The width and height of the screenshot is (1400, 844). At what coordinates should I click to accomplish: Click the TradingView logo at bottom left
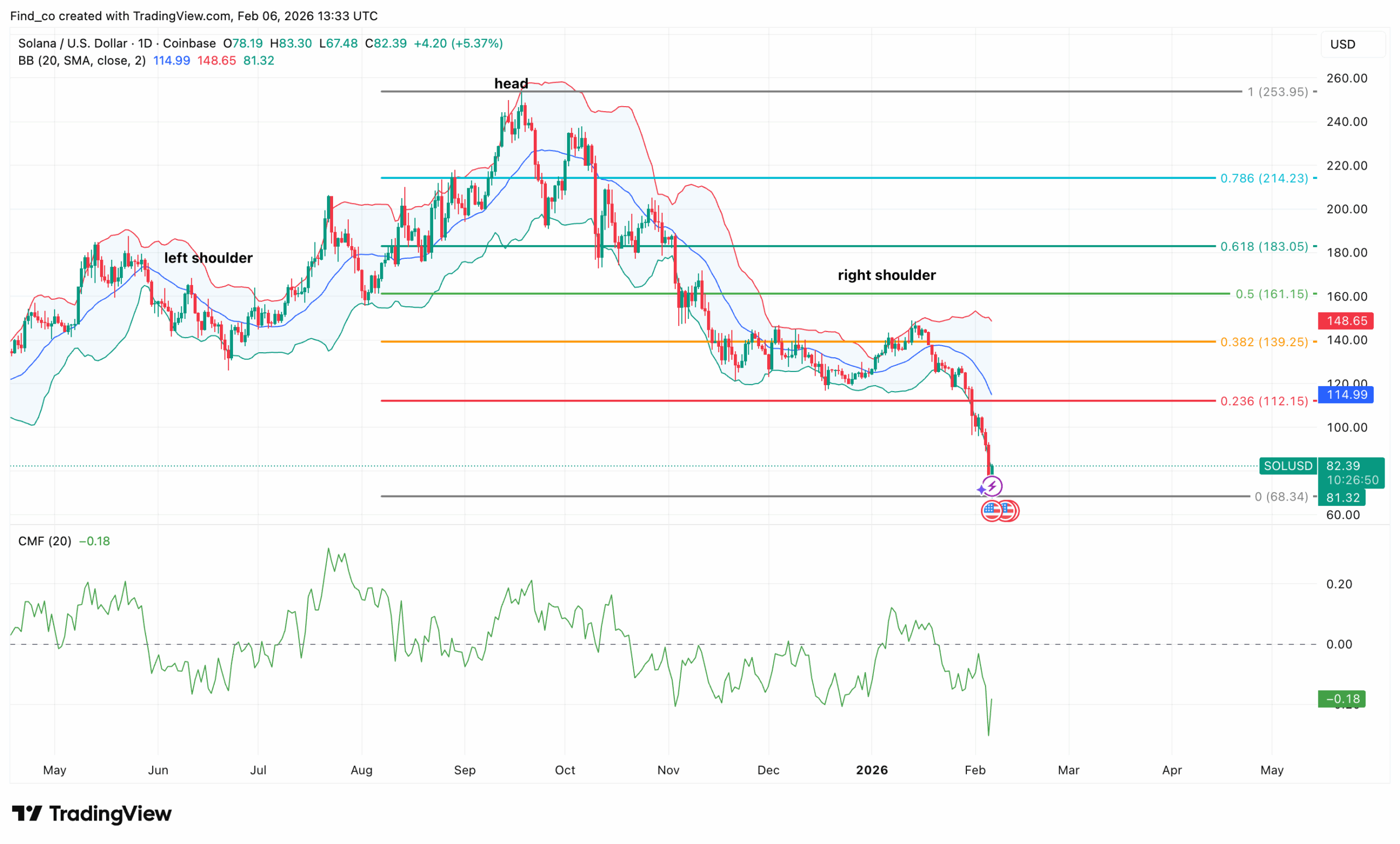pos(92,814)
